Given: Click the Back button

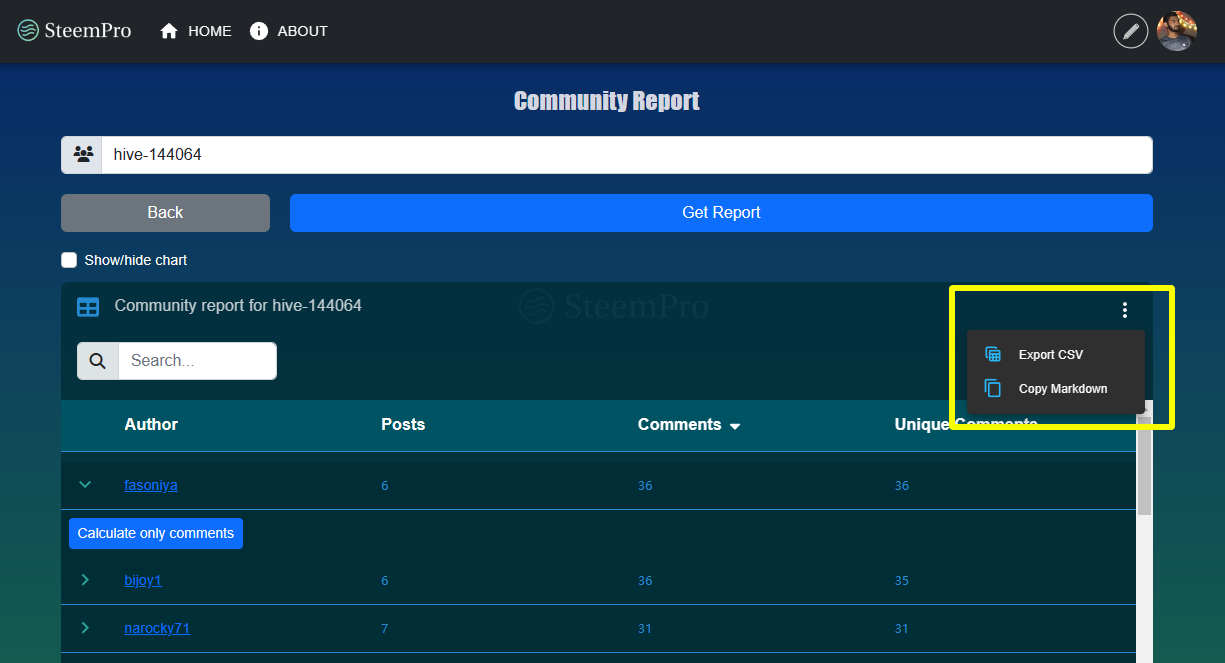Looking at the screenshot, I should [x=165, y=213].
